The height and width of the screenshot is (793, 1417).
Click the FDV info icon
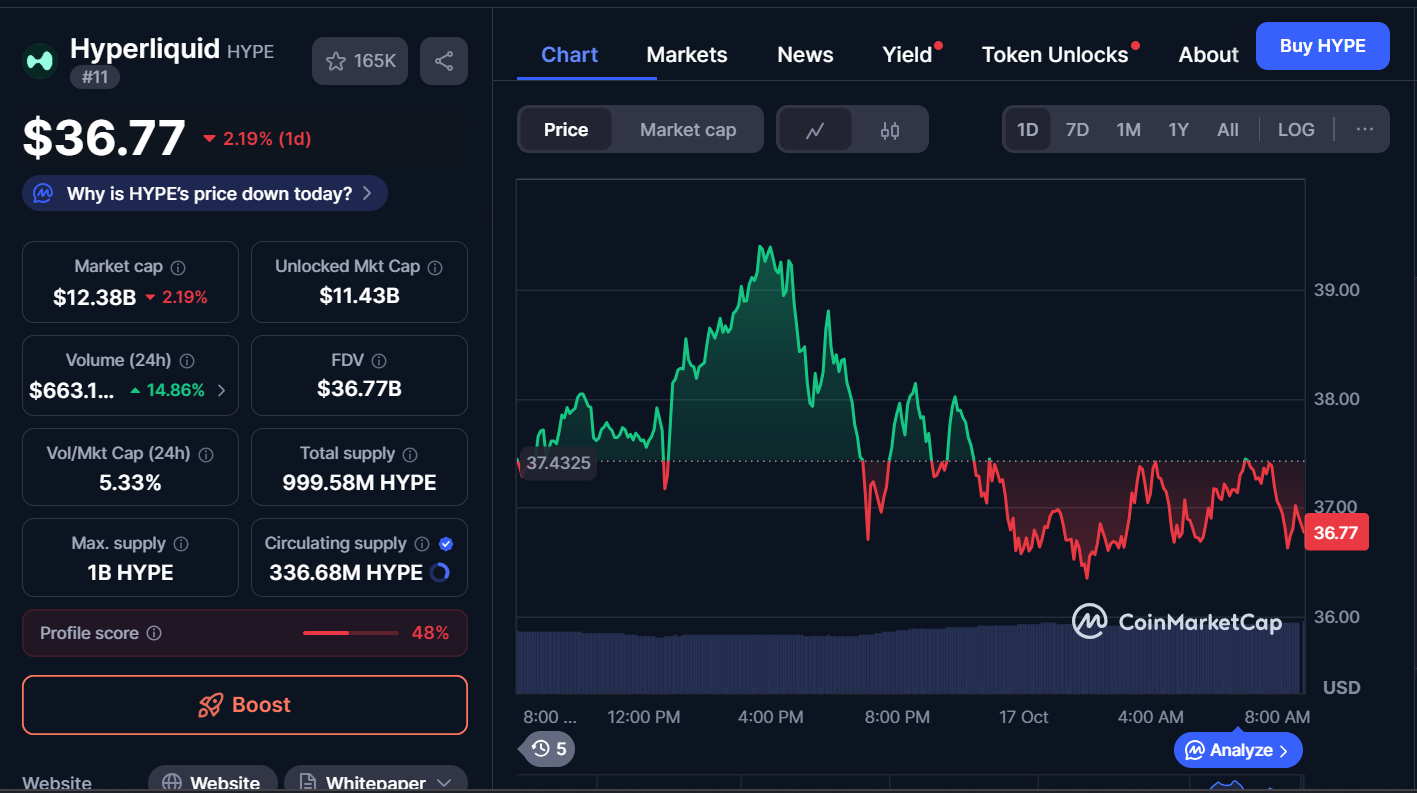coord(378,360)
